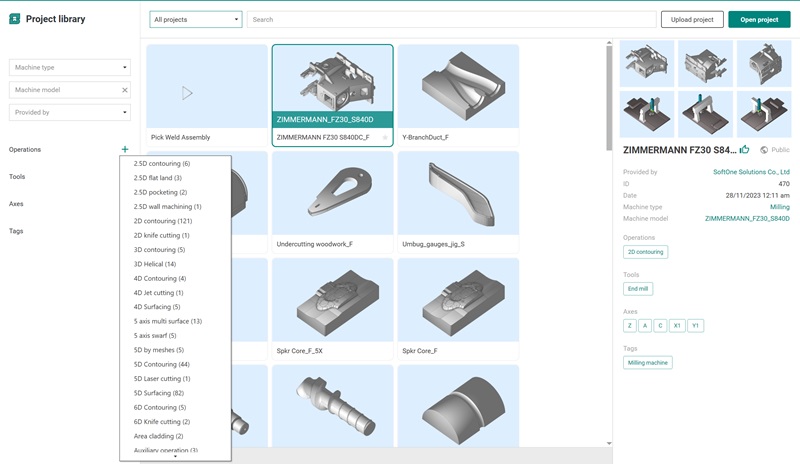View bottom-left machine preview thumbnail
800x464 pixels.
point(646,114)
